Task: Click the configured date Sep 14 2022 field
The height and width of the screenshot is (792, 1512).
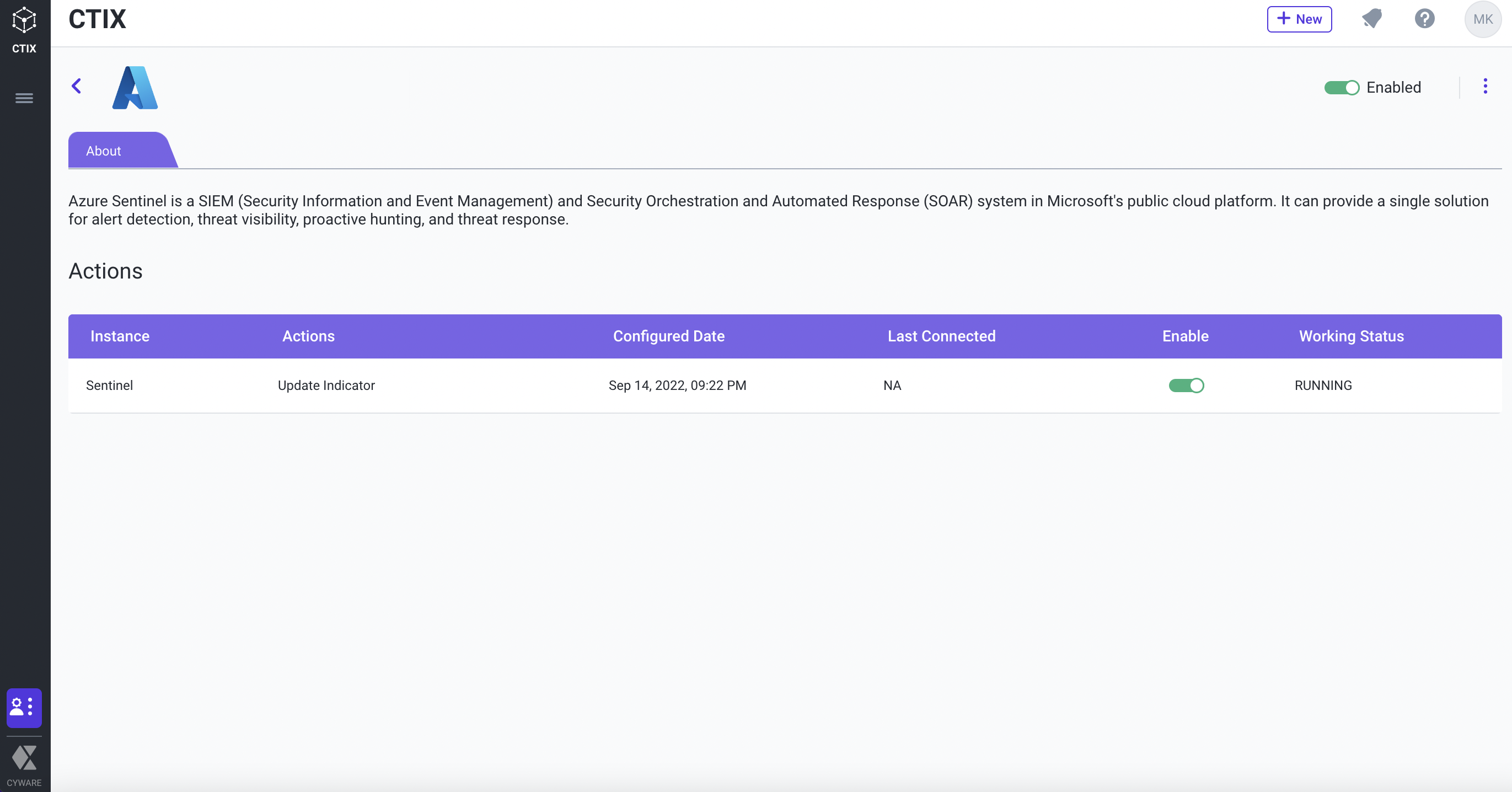Action: 677,385
